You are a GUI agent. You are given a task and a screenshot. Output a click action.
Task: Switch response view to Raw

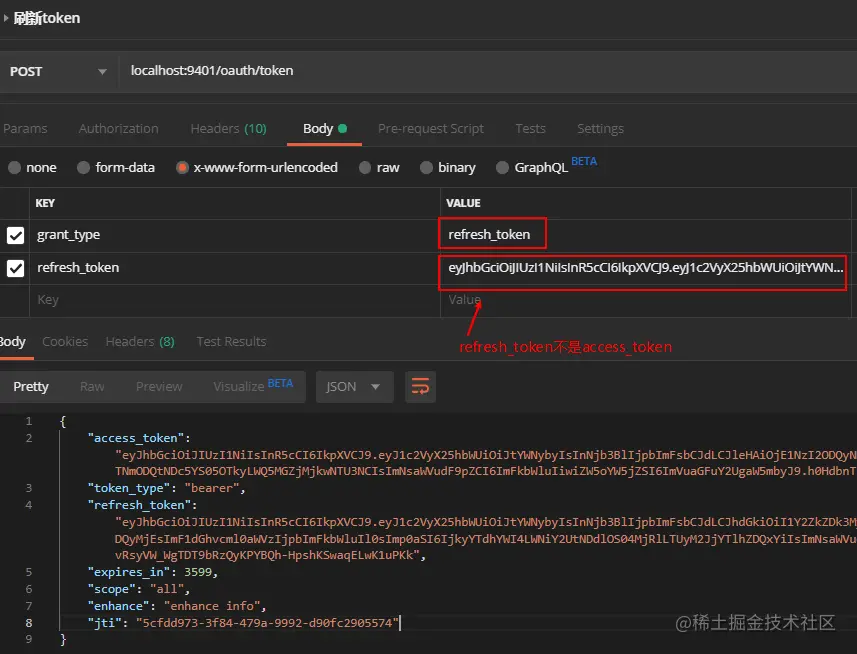(x=92, y=387)
